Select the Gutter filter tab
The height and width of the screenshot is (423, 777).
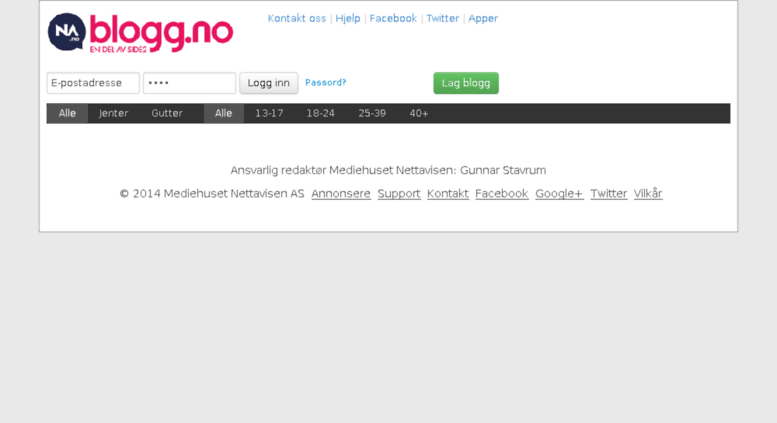(x=167, y=113)
